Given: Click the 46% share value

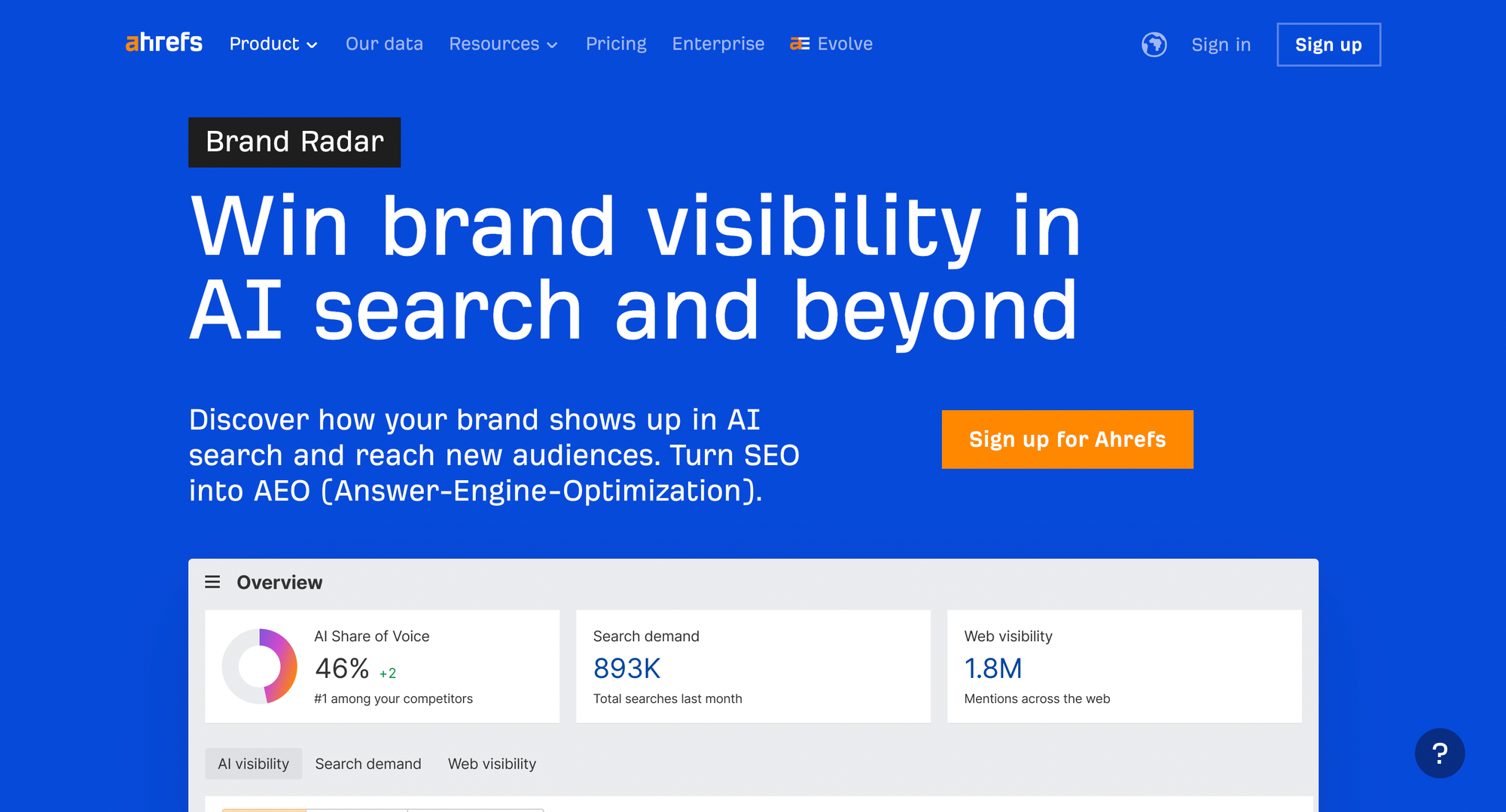Looking at the screenshot, I should pyautogui.click(x=342, y=668).
